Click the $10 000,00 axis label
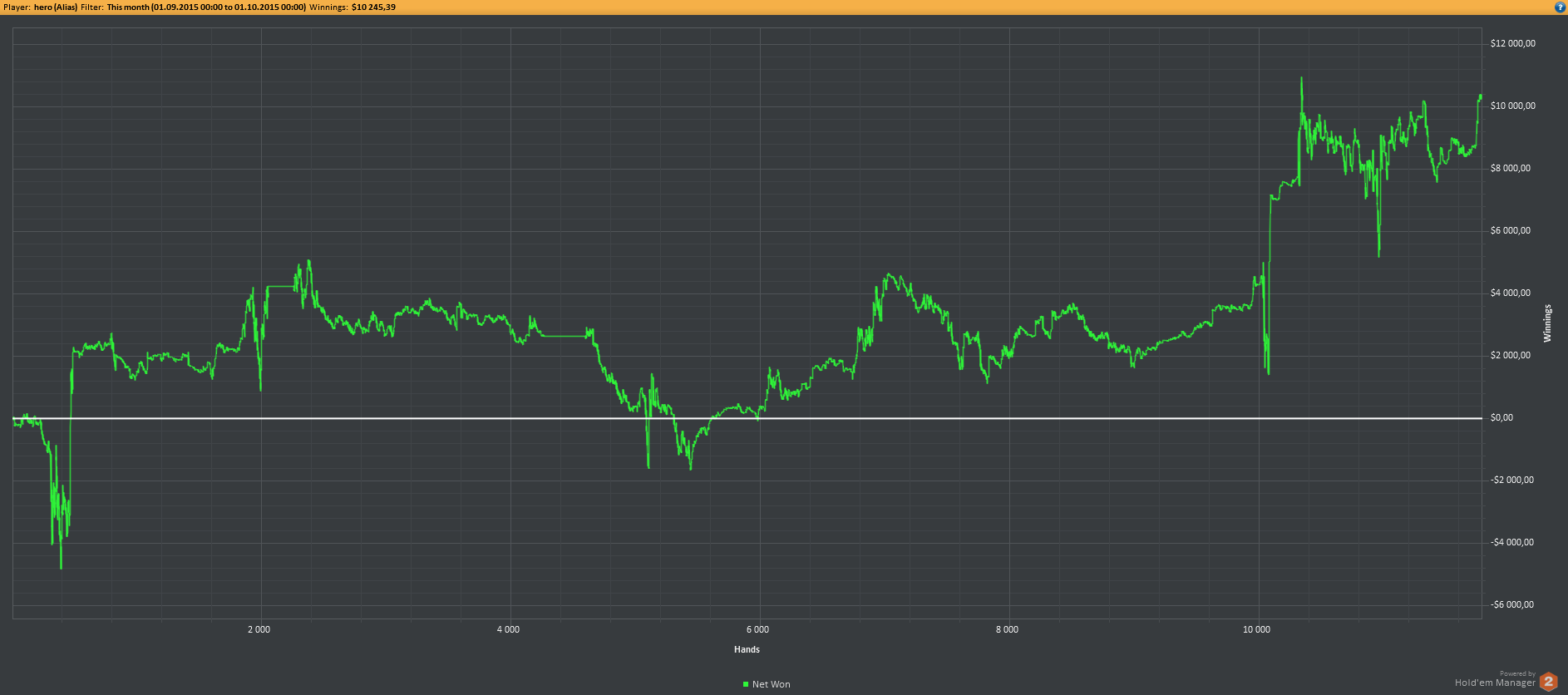1568x695 pixels. tap(1513, 106)
